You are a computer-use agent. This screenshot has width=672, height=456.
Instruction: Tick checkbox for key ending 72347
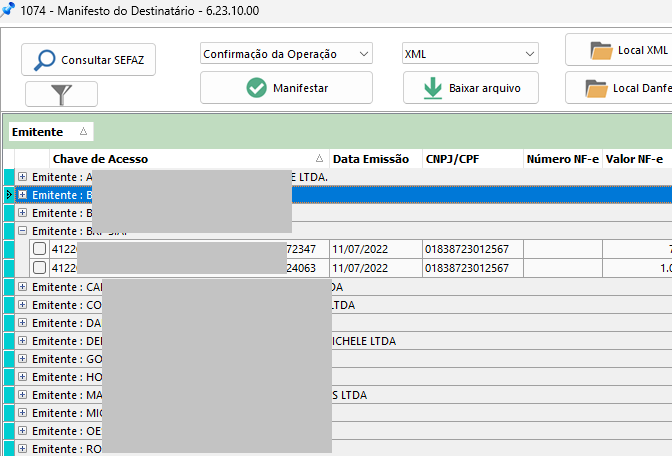tap(39, 249)
